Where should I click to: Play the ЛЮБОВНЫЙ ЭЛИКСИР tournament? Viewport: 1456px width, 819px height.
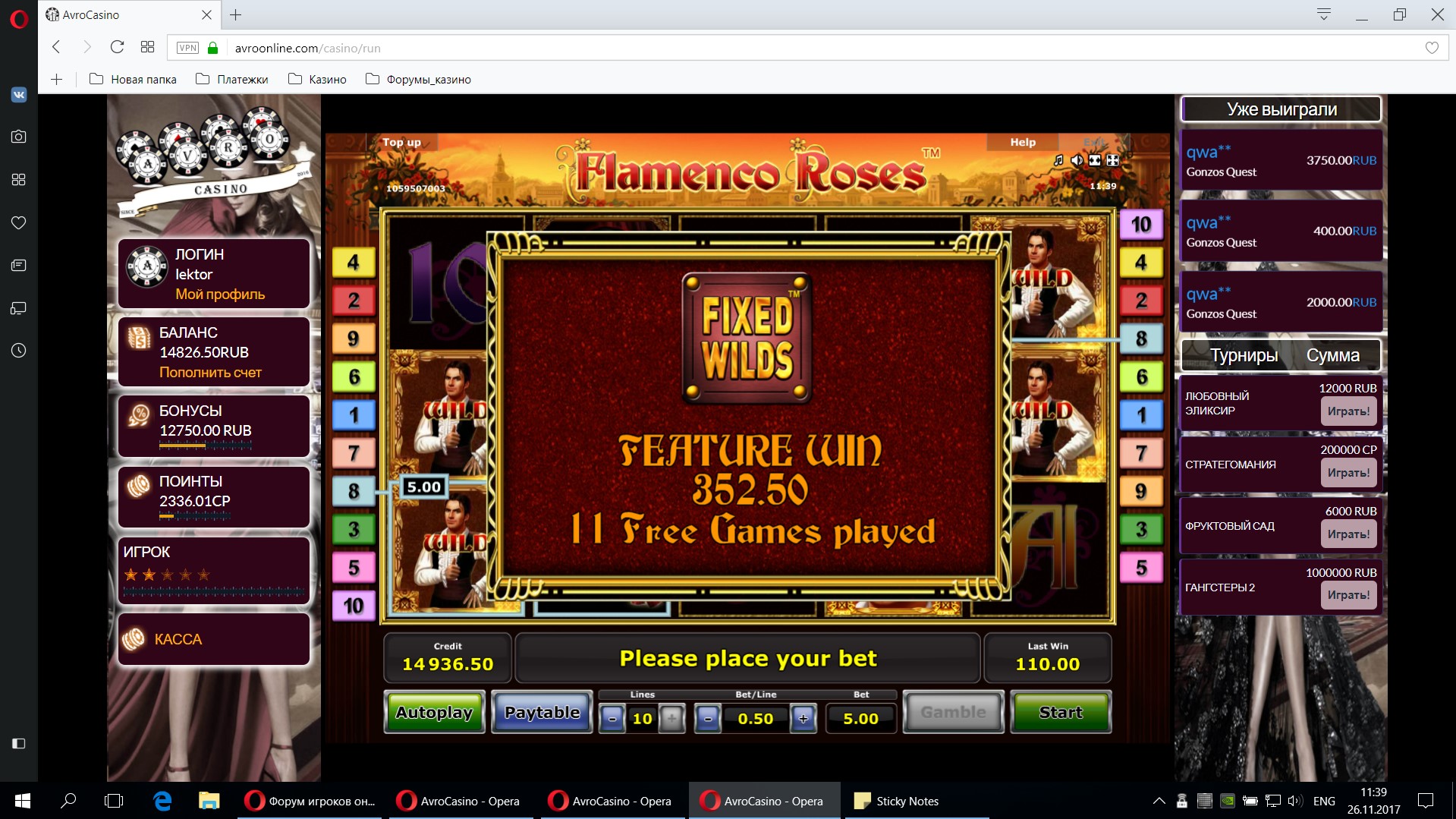click(x=1348, y=411)
